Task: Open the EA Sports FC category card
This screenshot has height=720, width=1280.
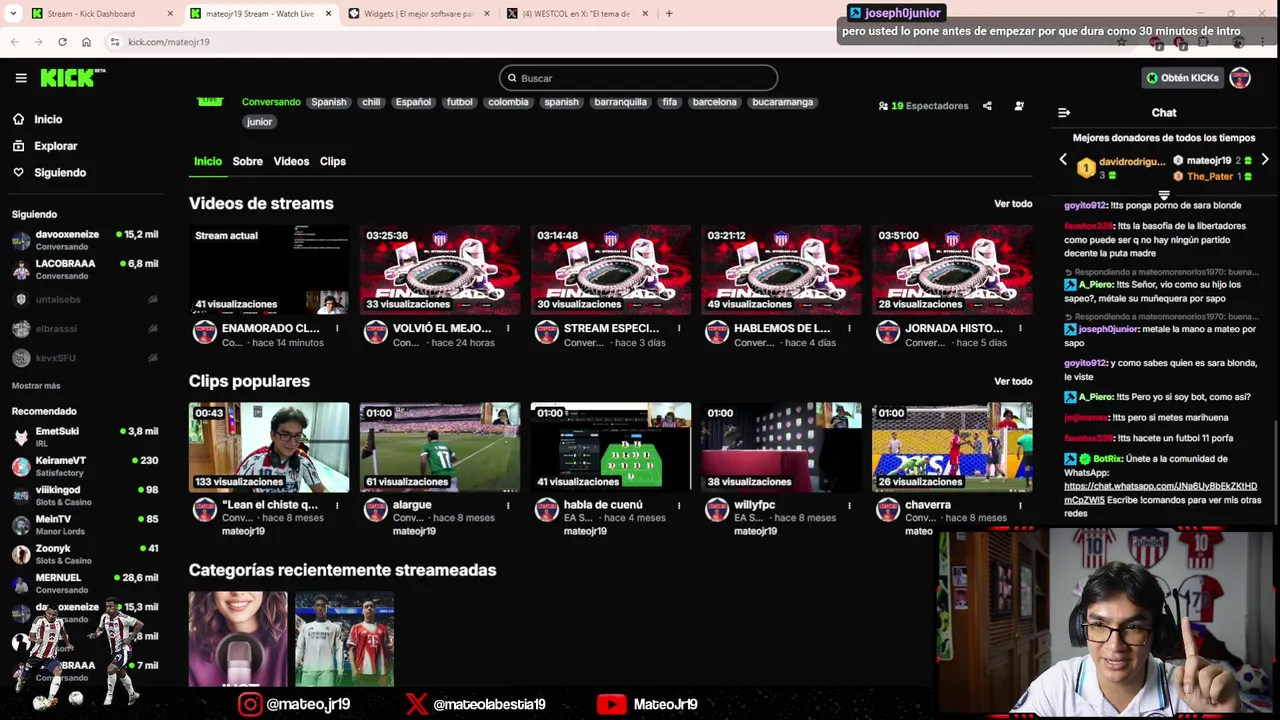Action: tap(344, 639)
